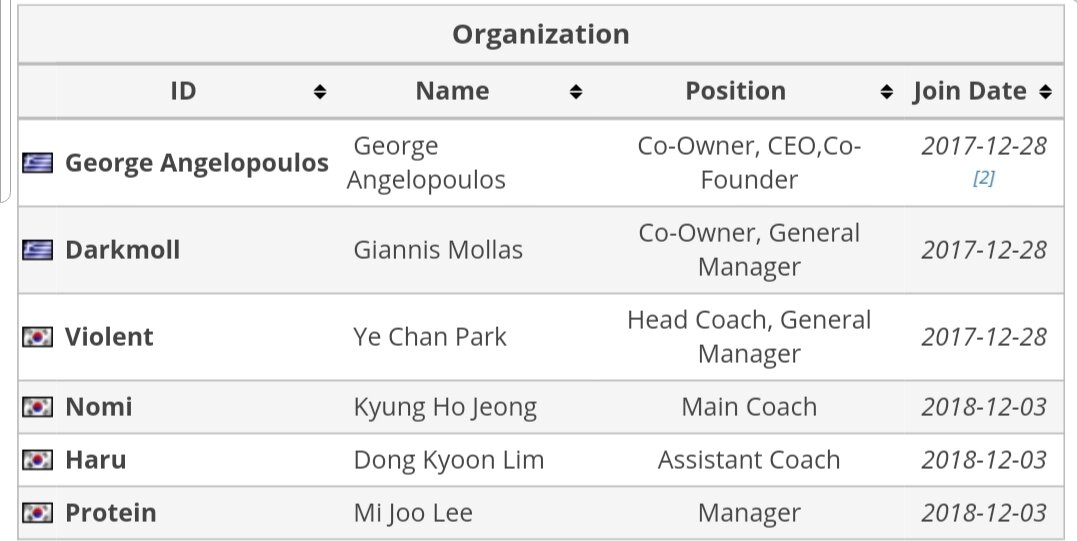Click the South Korean flag beside Protein

[x=37, y=513]
